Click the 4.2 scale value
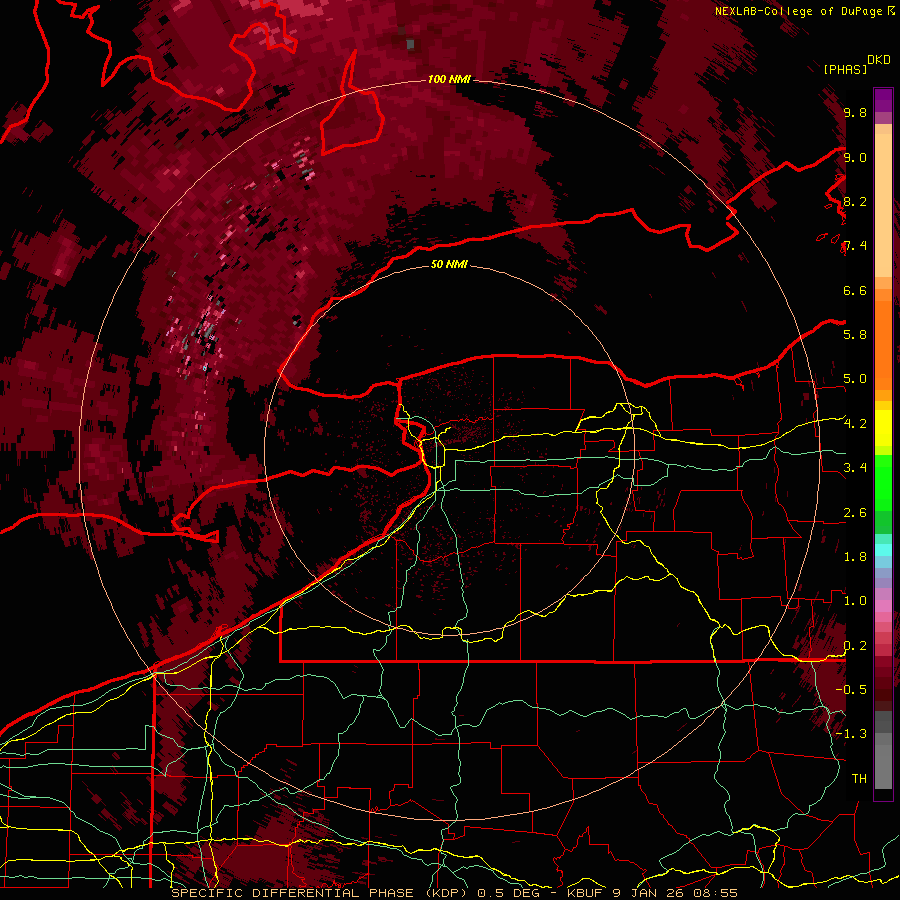This screenshot has height=900, width=900. coord(855,423)
